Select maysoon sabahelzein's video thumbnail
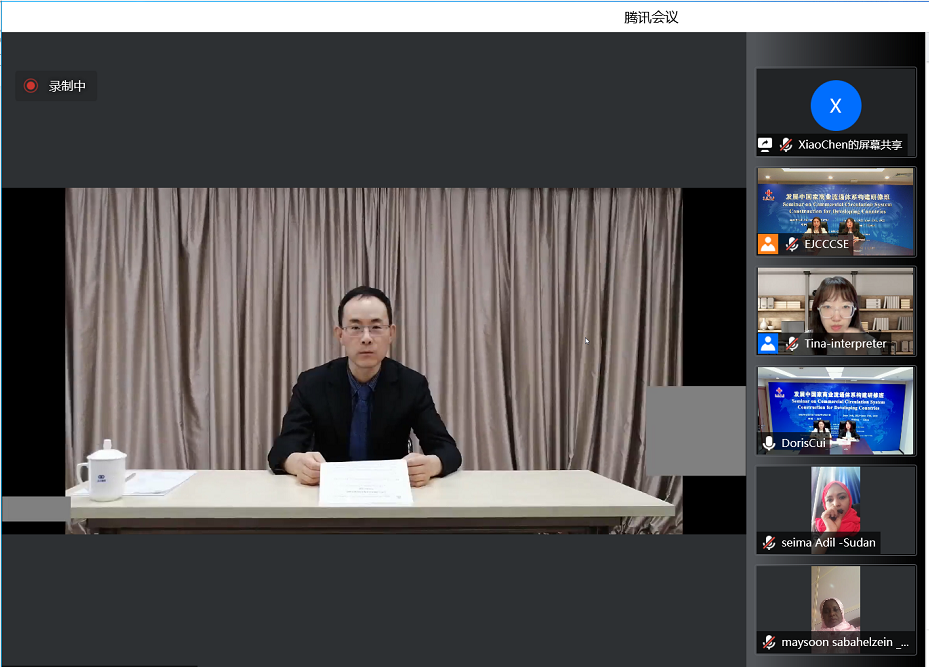Screen dimensions: 929x667 point(835,598)
